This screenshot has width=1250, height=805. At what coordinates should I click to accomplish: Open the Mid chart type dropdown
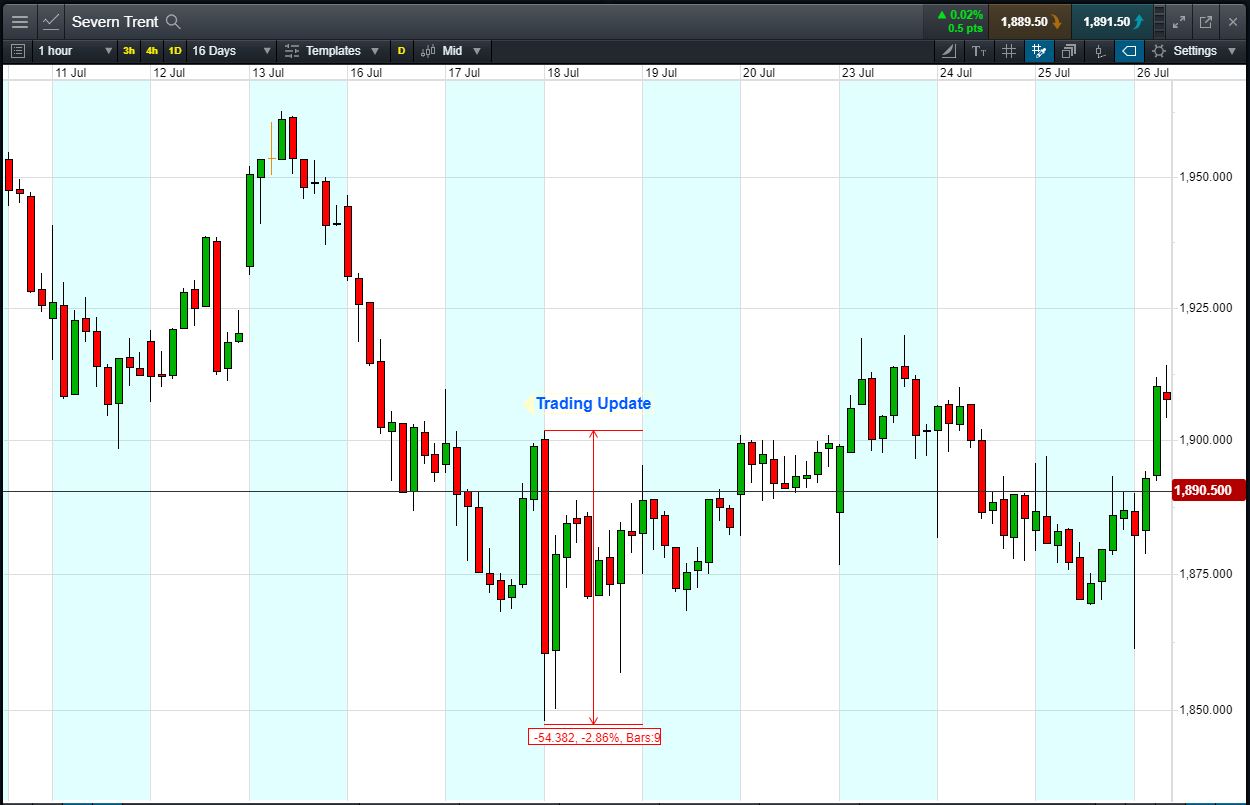452,51
